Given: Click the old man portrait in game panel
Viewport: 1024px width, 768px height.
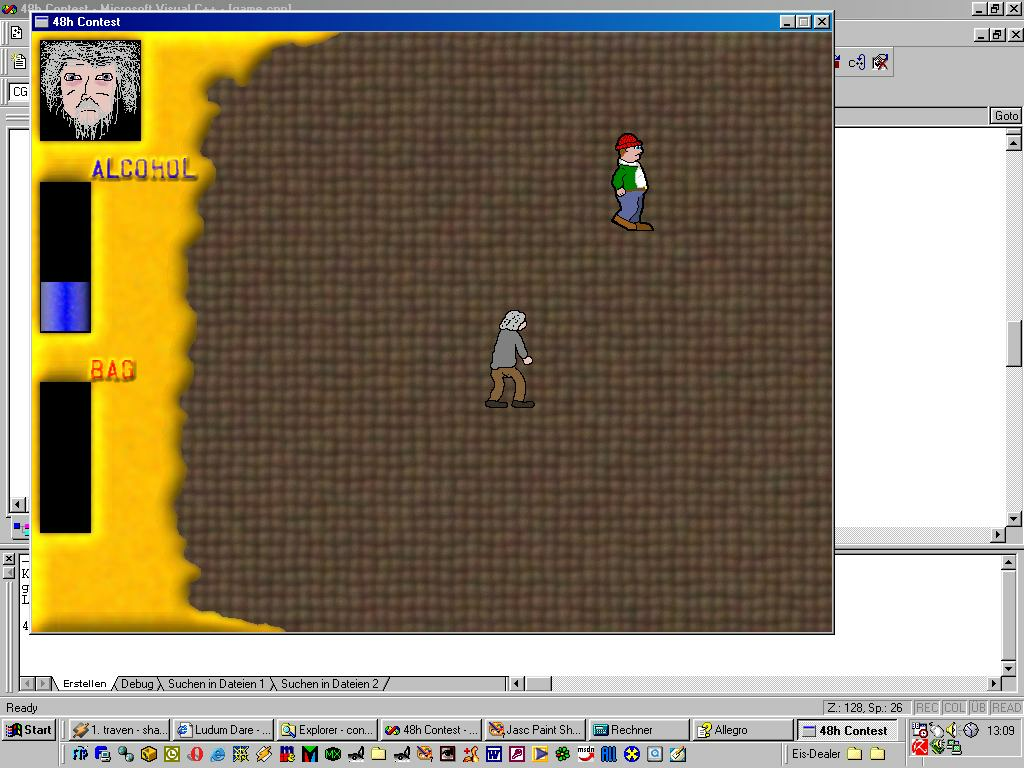Looking at the screenshot, I should 90,90.
